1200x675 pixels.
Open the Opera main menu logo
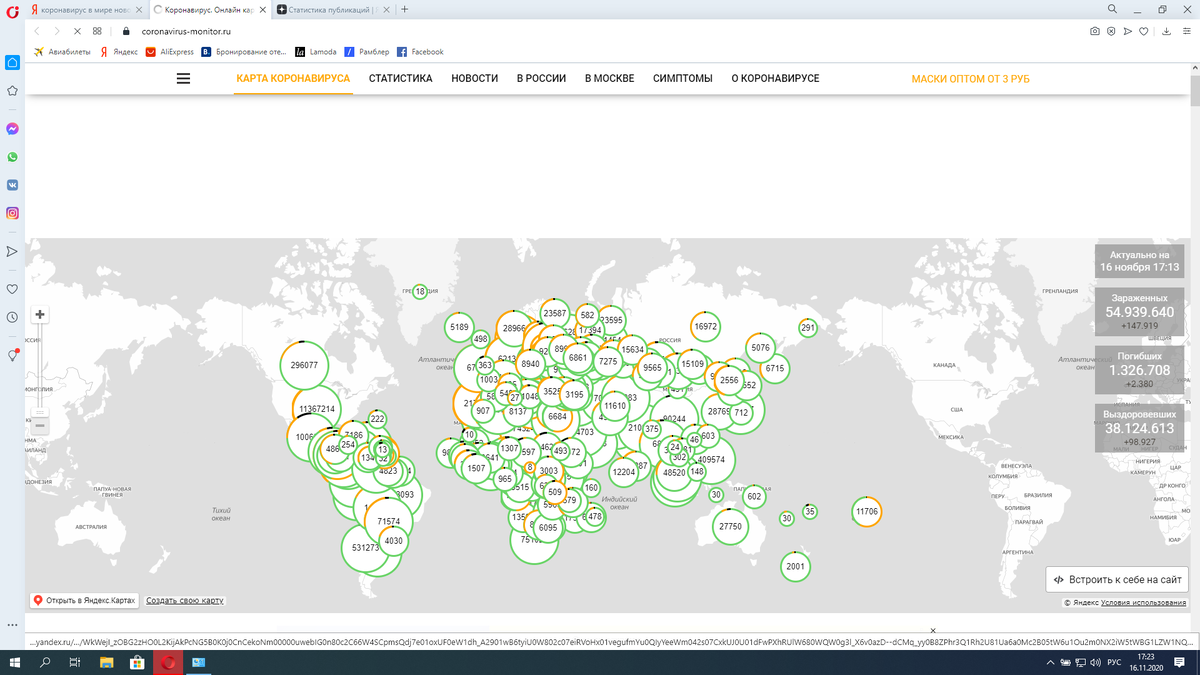click(12, 10)
